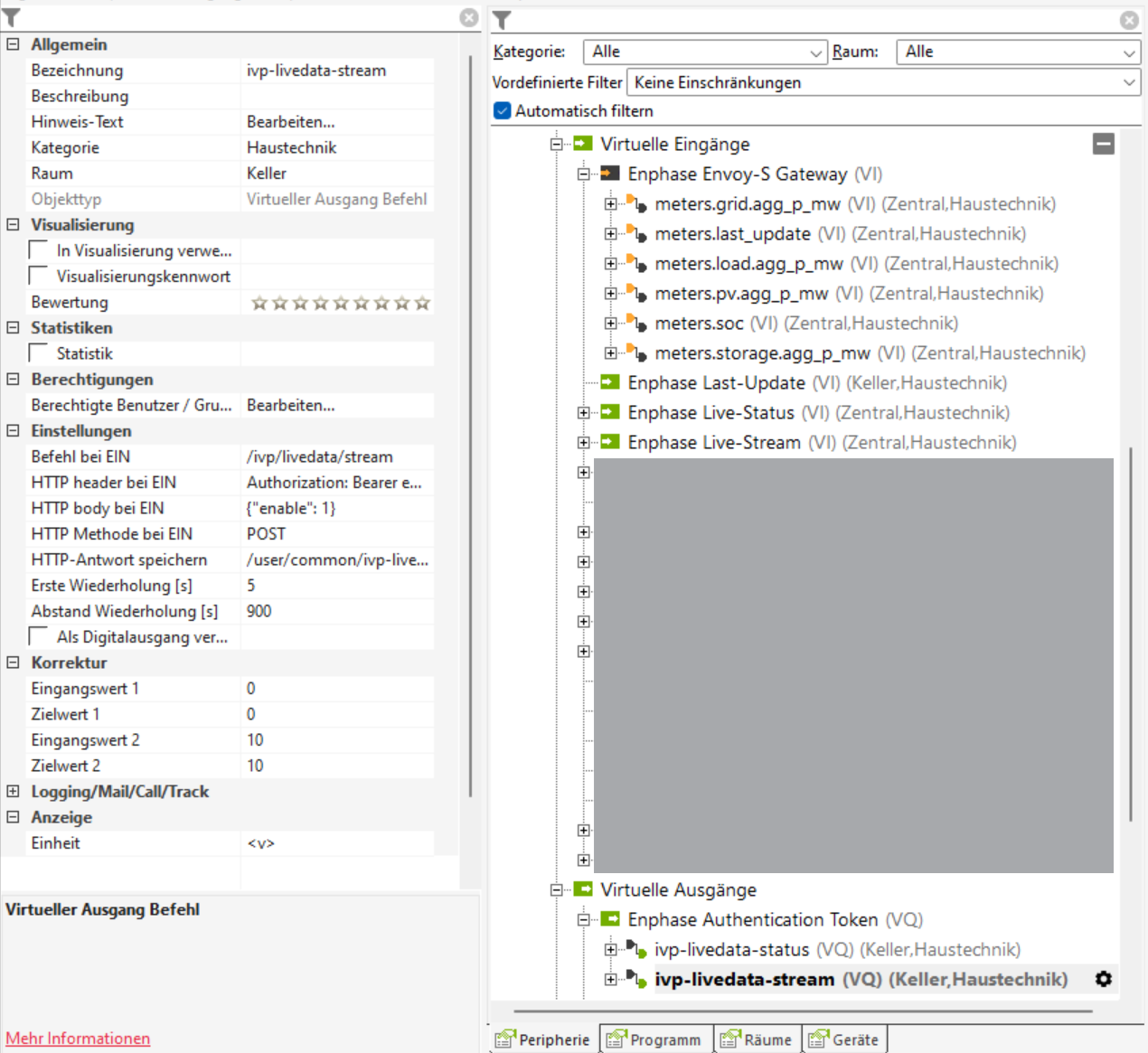This screenshot has height=1053, width=1148.
Task: Toggle Visualisierungskennwort checkbox
Action: [x=39, y=275]
